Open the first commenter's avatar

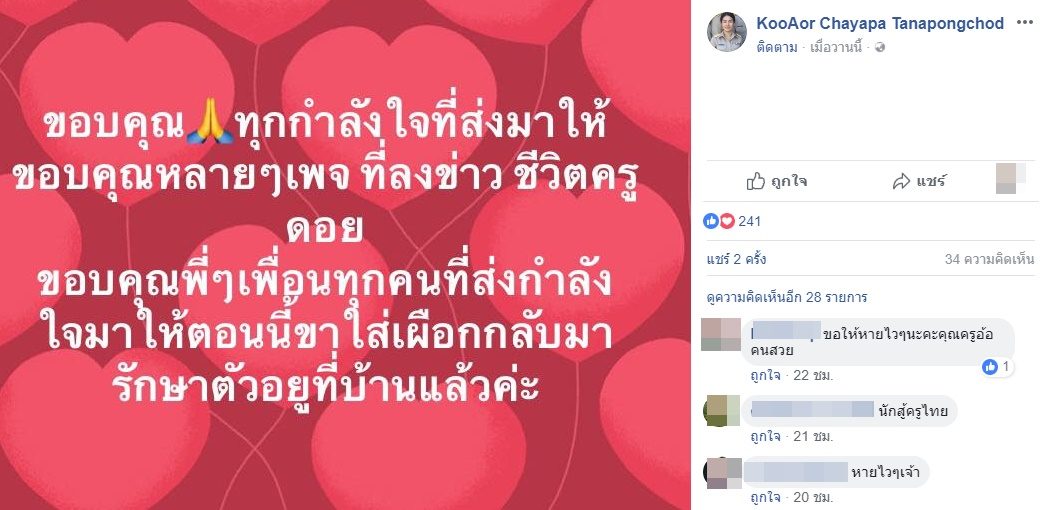click(x=721, y=335)
